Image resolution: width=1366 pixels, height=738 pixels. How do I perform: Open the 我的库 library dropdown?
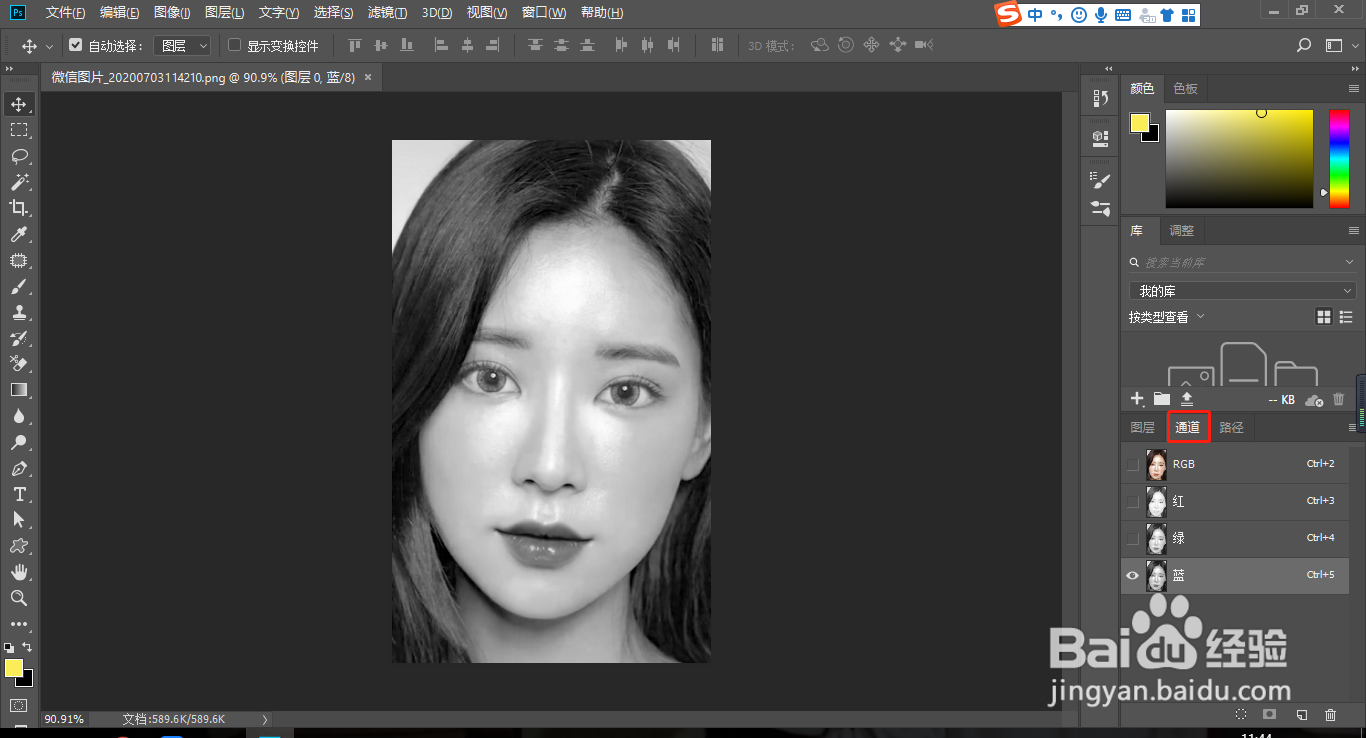(x=1242, y=291)
